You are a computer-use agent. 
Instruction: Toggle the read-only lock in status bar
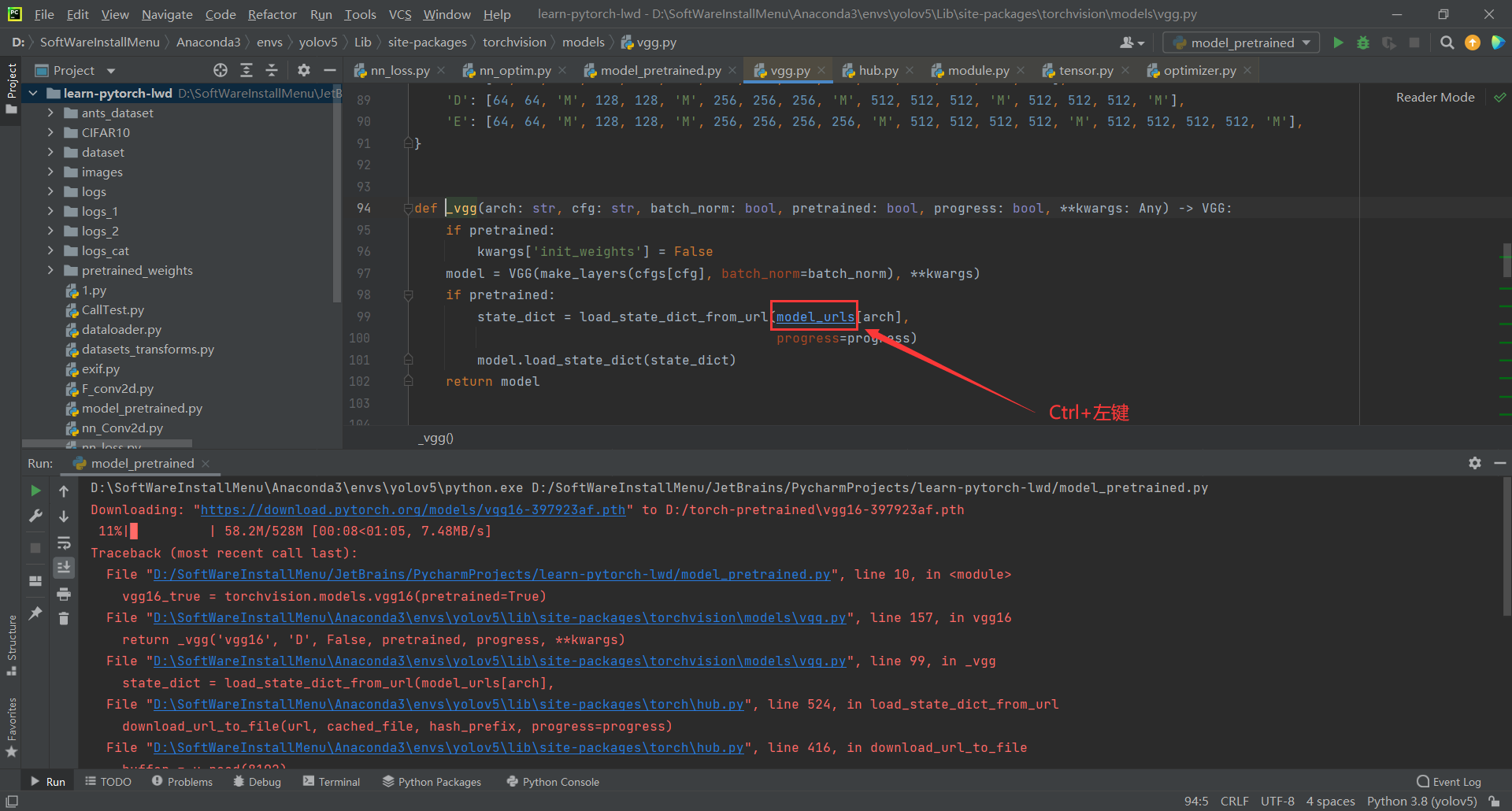click(x=1494, y=801)
